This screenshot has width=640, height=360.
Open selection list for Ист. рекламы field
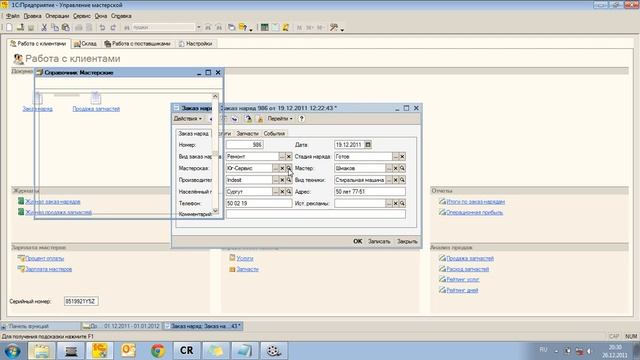click(389, 203)
